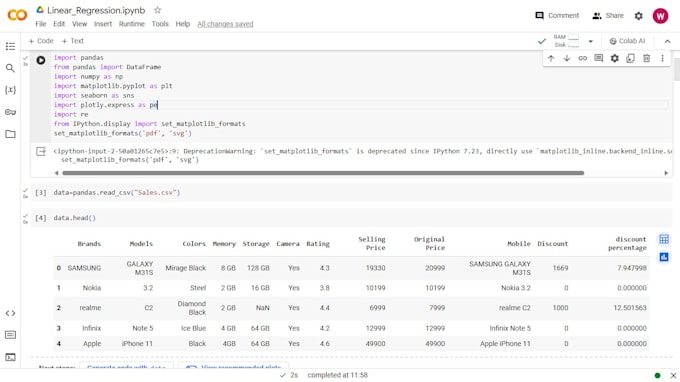
Task: Click the NaN storage cell
Action: click(x=262, y=308)
